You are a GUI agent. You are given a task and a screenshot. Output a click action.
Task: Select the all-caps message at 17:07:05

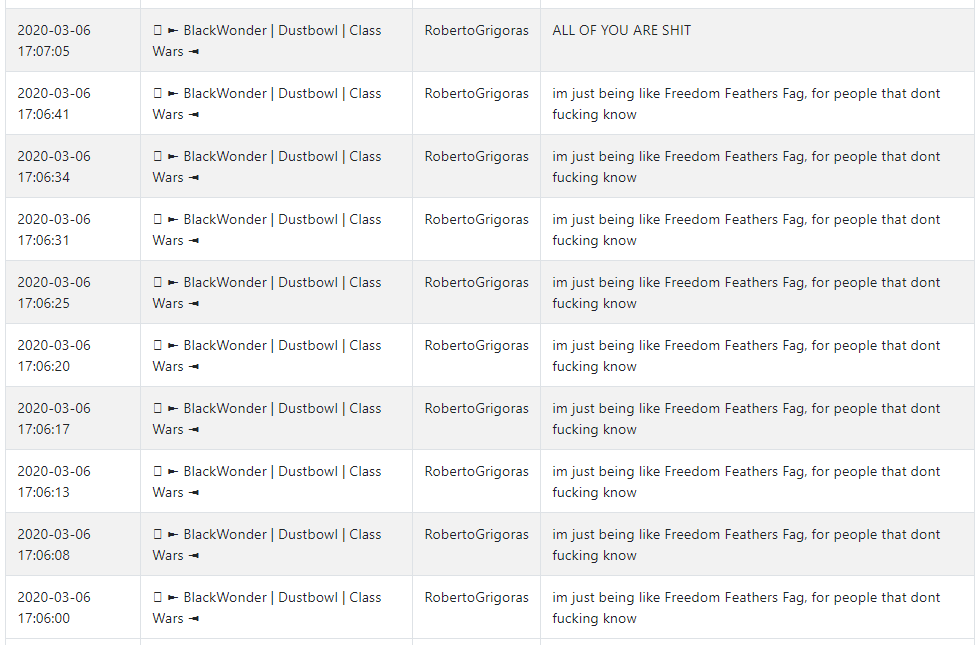[x=621, y=31]
